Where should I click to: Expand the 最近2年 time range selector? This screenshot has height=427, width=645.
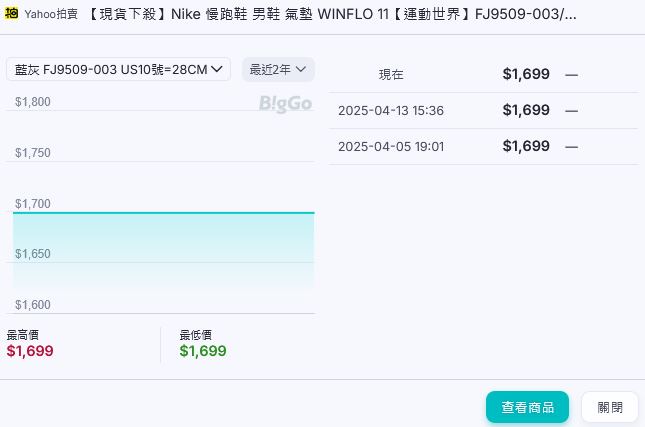[278, 69]
